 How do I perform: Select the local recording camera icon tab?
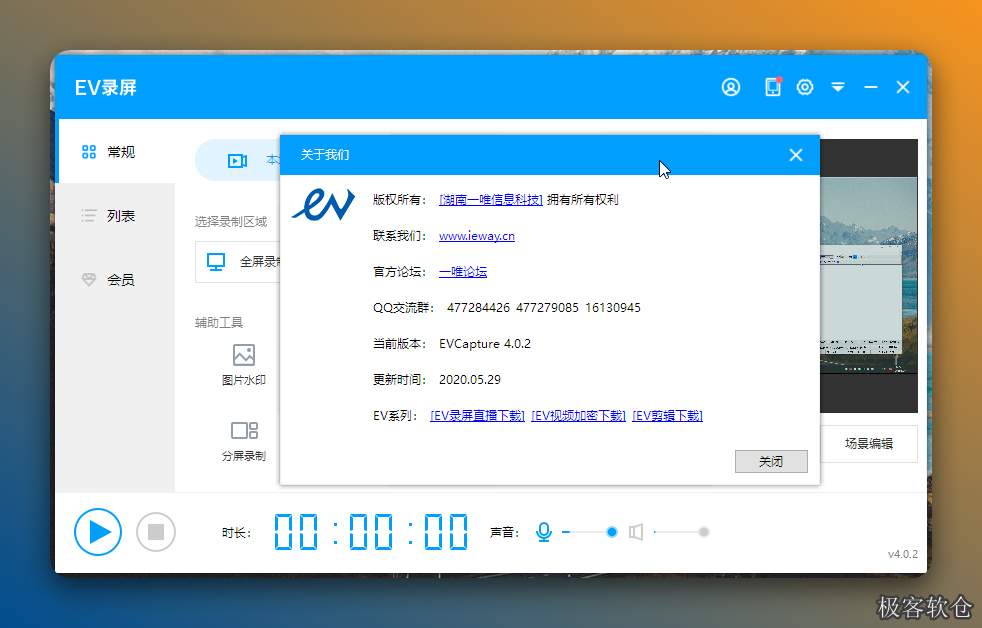[237, 161]
